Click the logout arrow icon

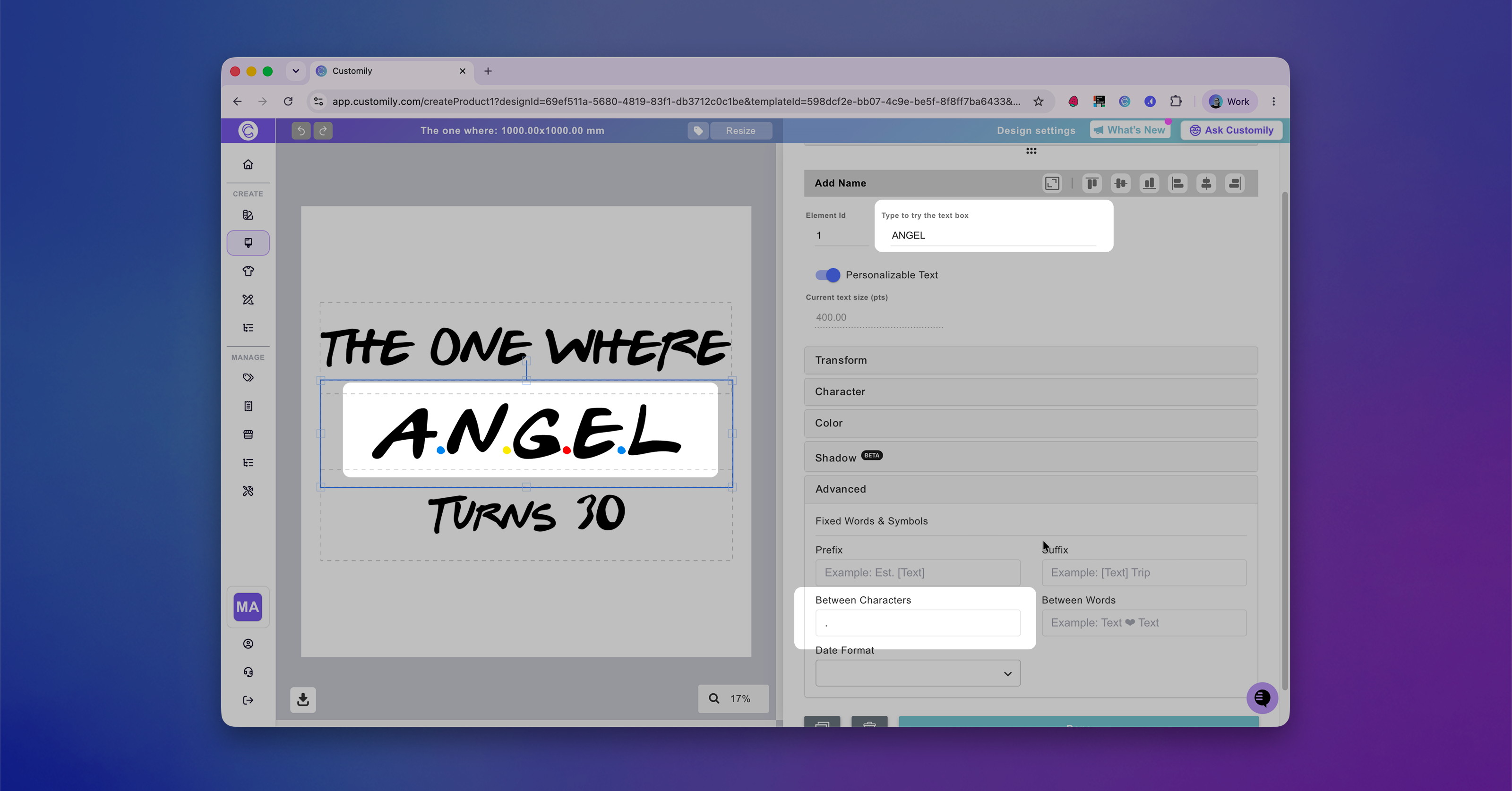[248, 700]
